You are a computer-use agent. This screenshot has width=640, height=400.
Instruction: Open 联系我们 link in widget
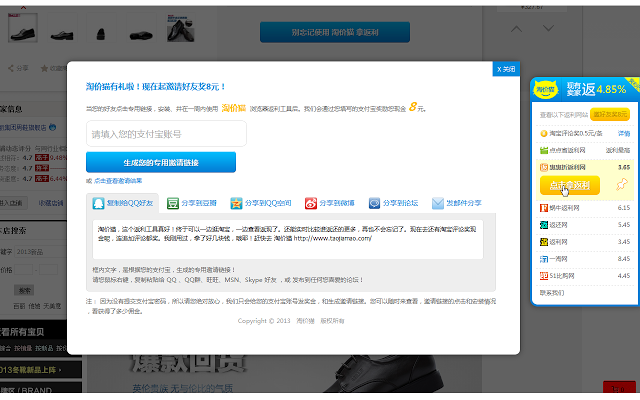pyautogui.click(x=552, y=293)
